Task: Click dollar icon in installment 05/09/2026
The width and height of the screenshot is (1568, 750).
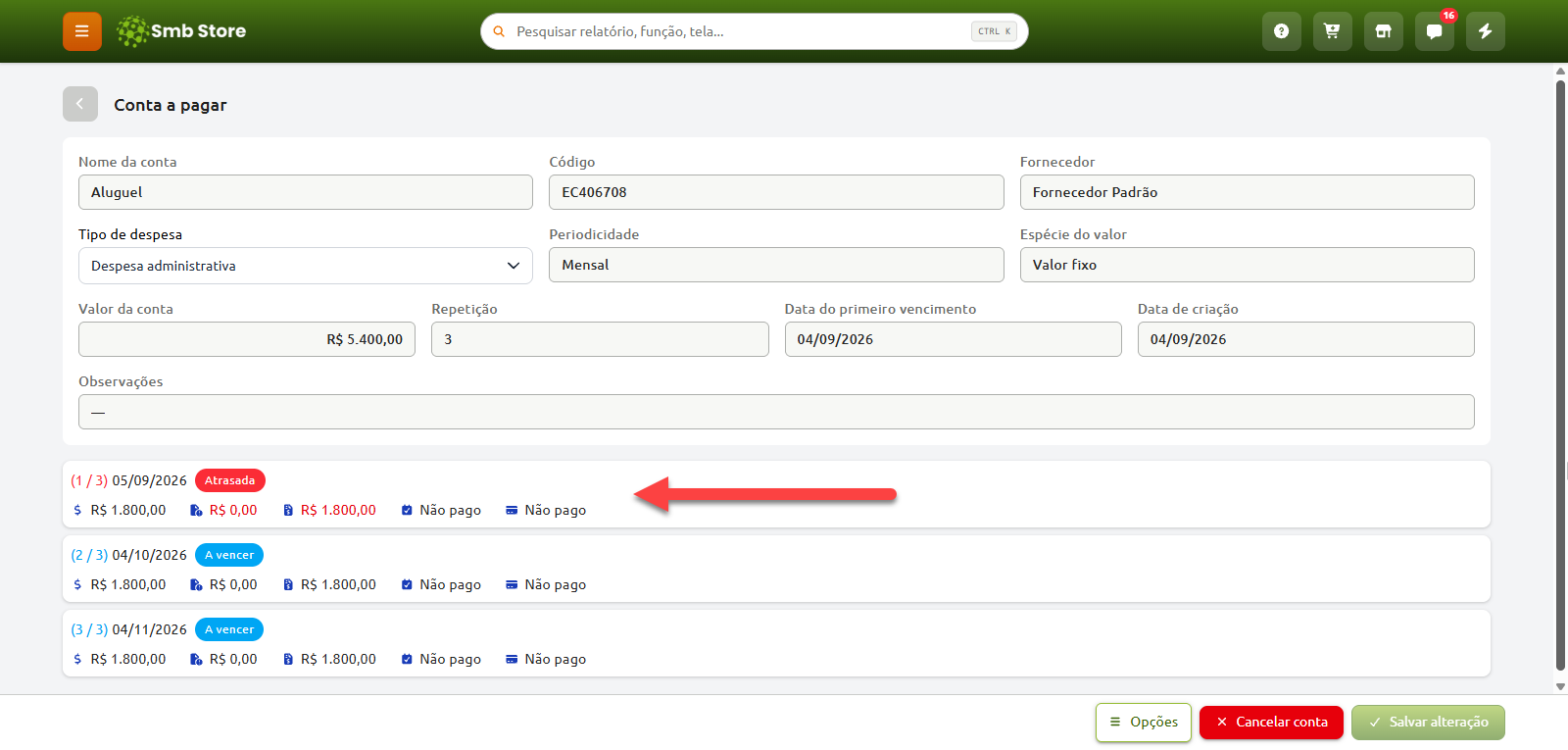Action: (77, 510)
